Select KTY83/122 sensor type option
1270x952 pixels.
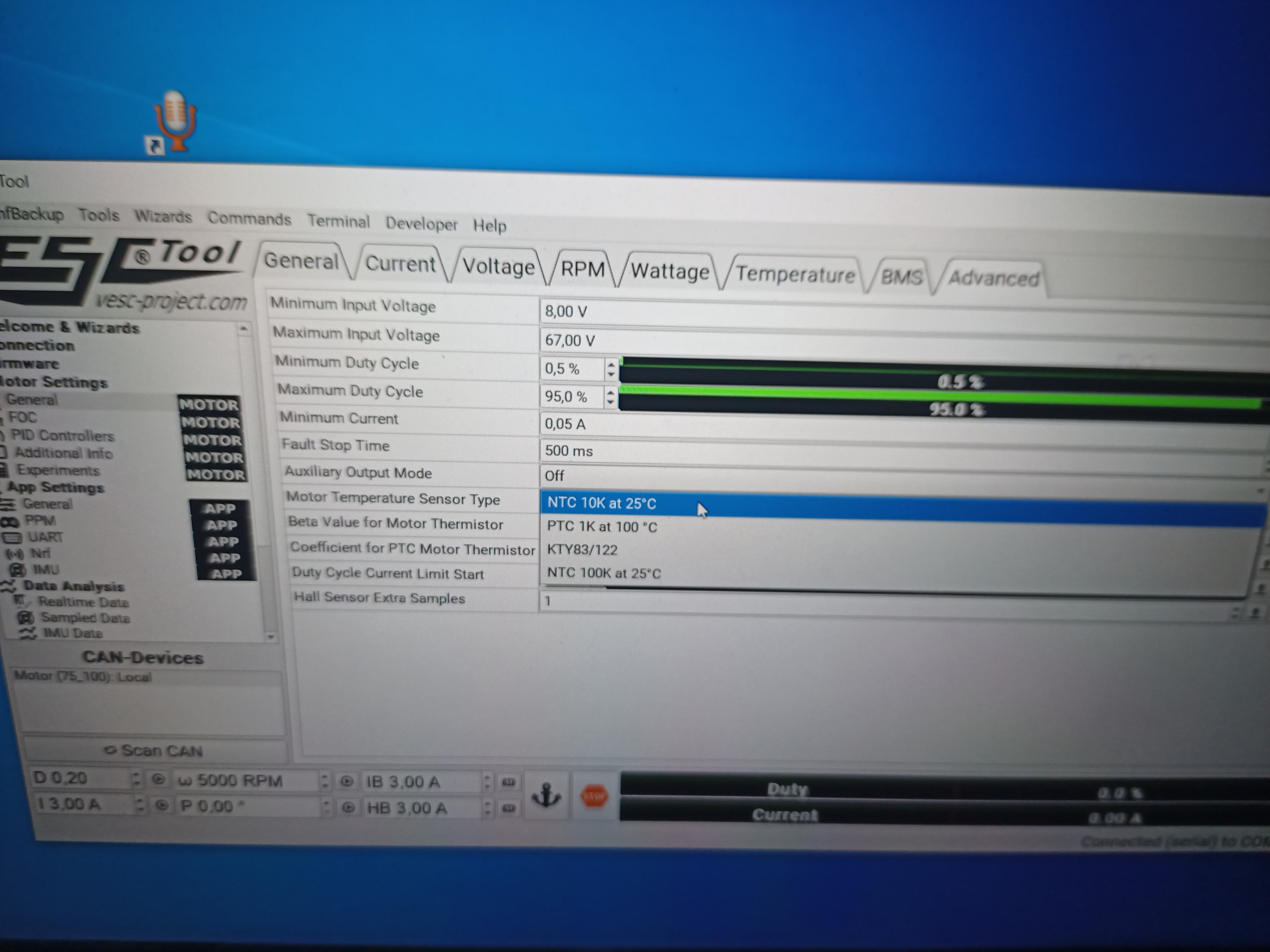582,550
